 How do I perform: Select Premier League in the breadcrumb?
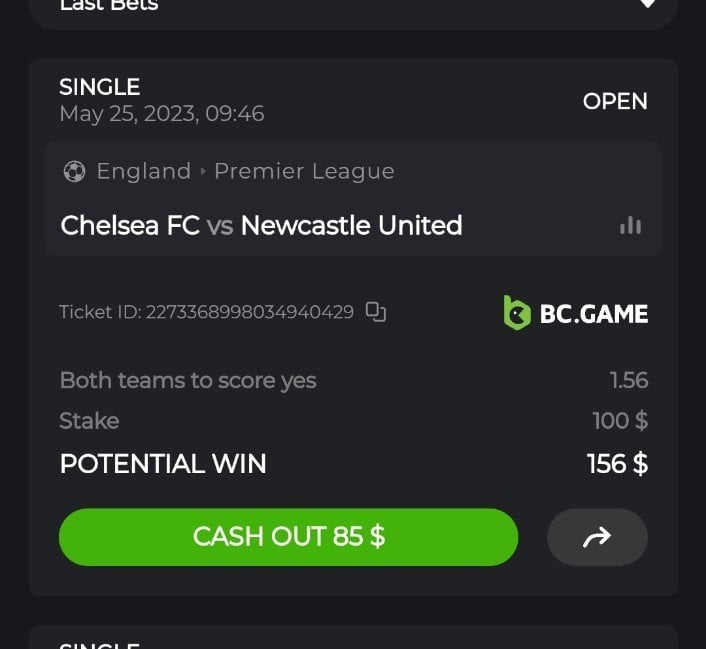[x=304, y=171]
